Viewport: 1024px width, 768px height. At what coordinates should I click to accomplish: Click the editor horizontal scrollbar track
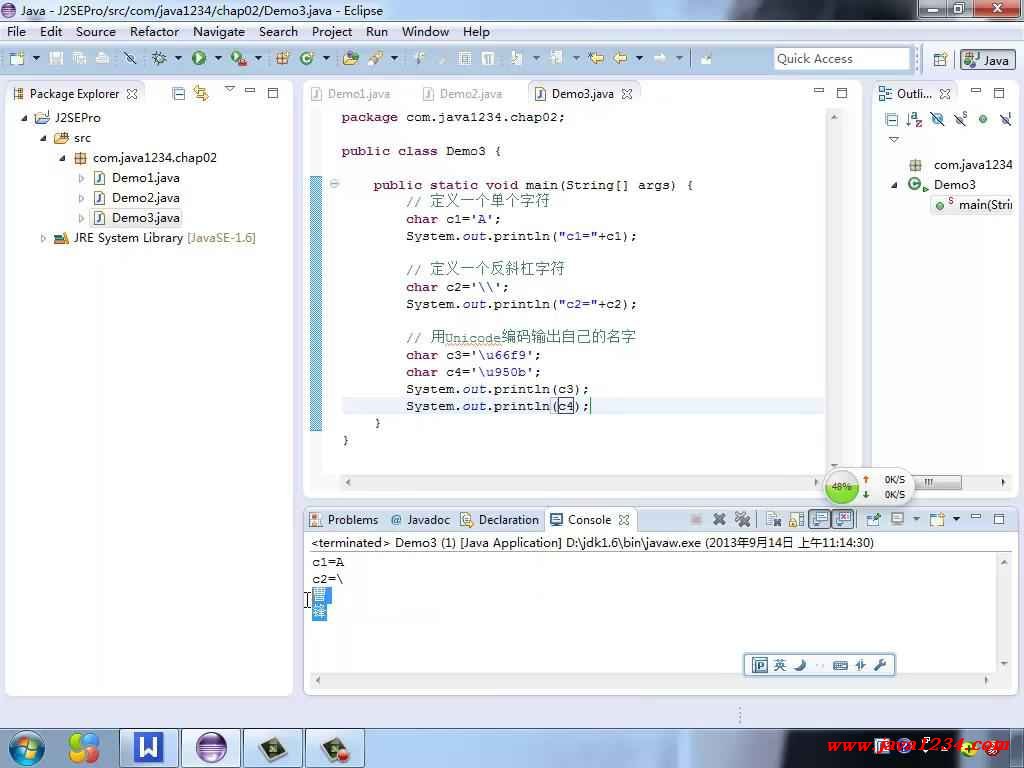click(581, 482)
